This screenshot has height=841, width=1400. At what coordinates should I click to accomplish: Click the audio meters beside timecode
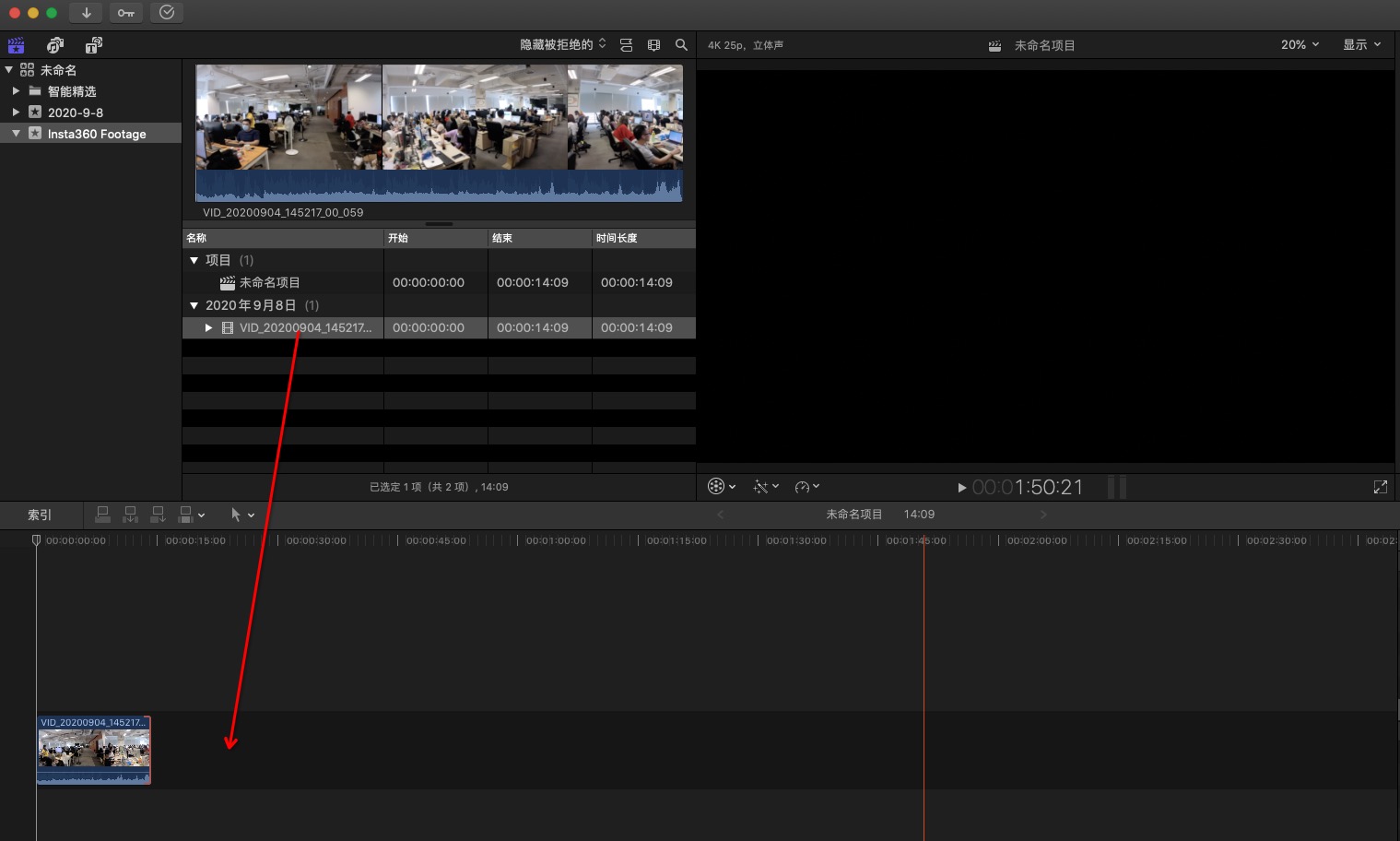pyautogui.click(x=1116, y=487)
